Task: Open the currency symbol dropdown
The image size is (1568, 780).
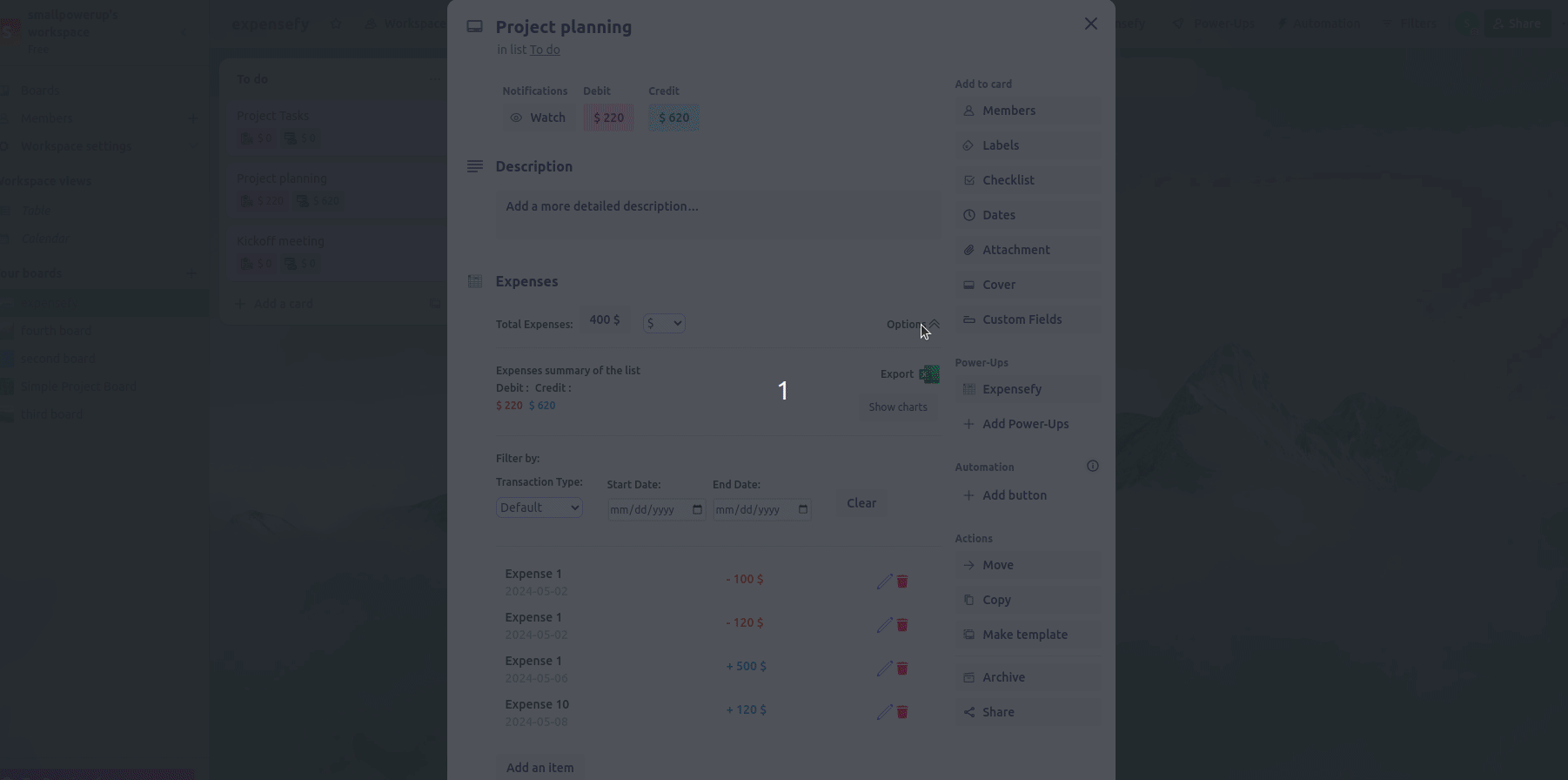Action: click(x=664, y=323)
